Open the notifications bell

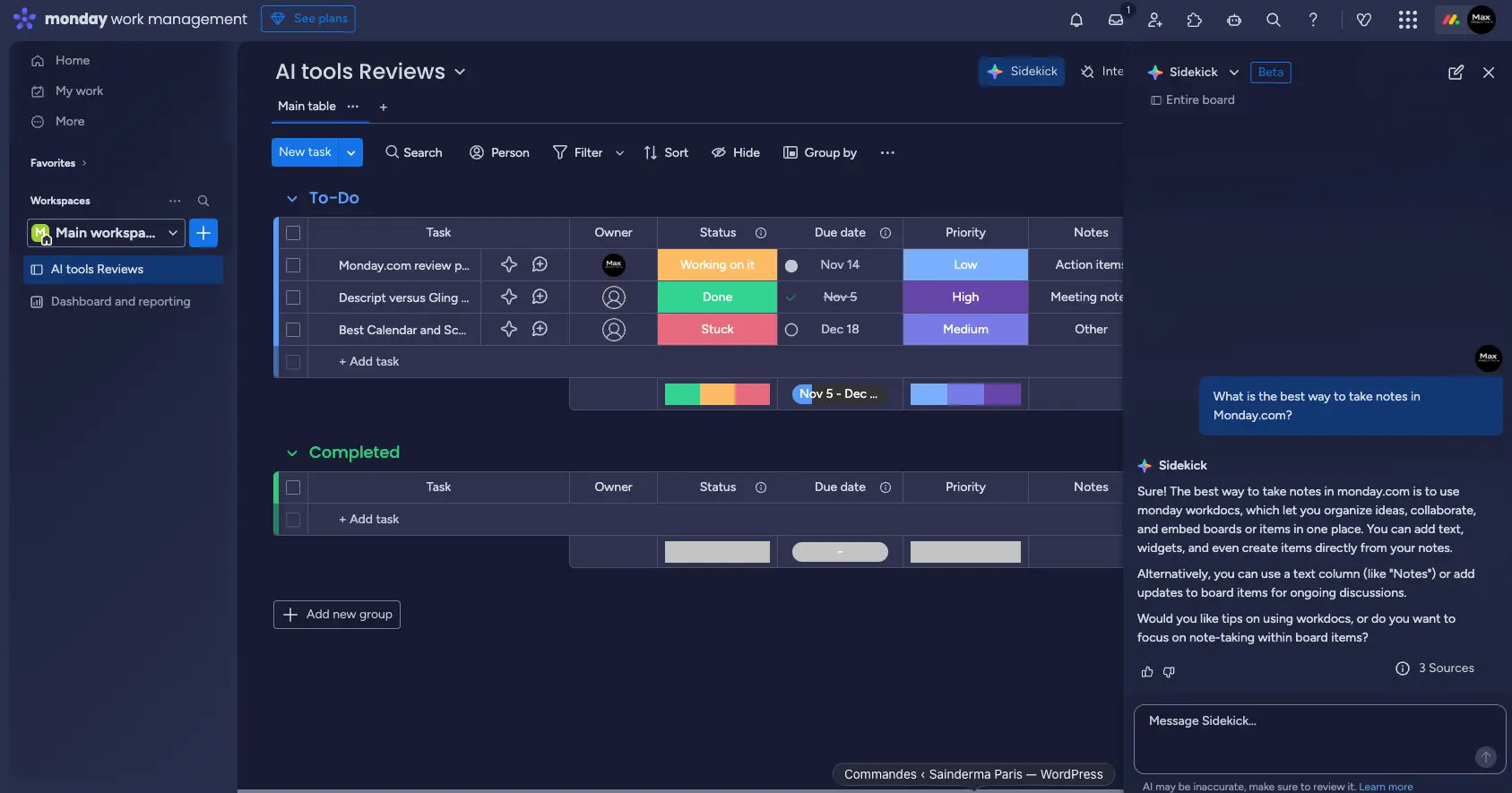click(1076, 20)
